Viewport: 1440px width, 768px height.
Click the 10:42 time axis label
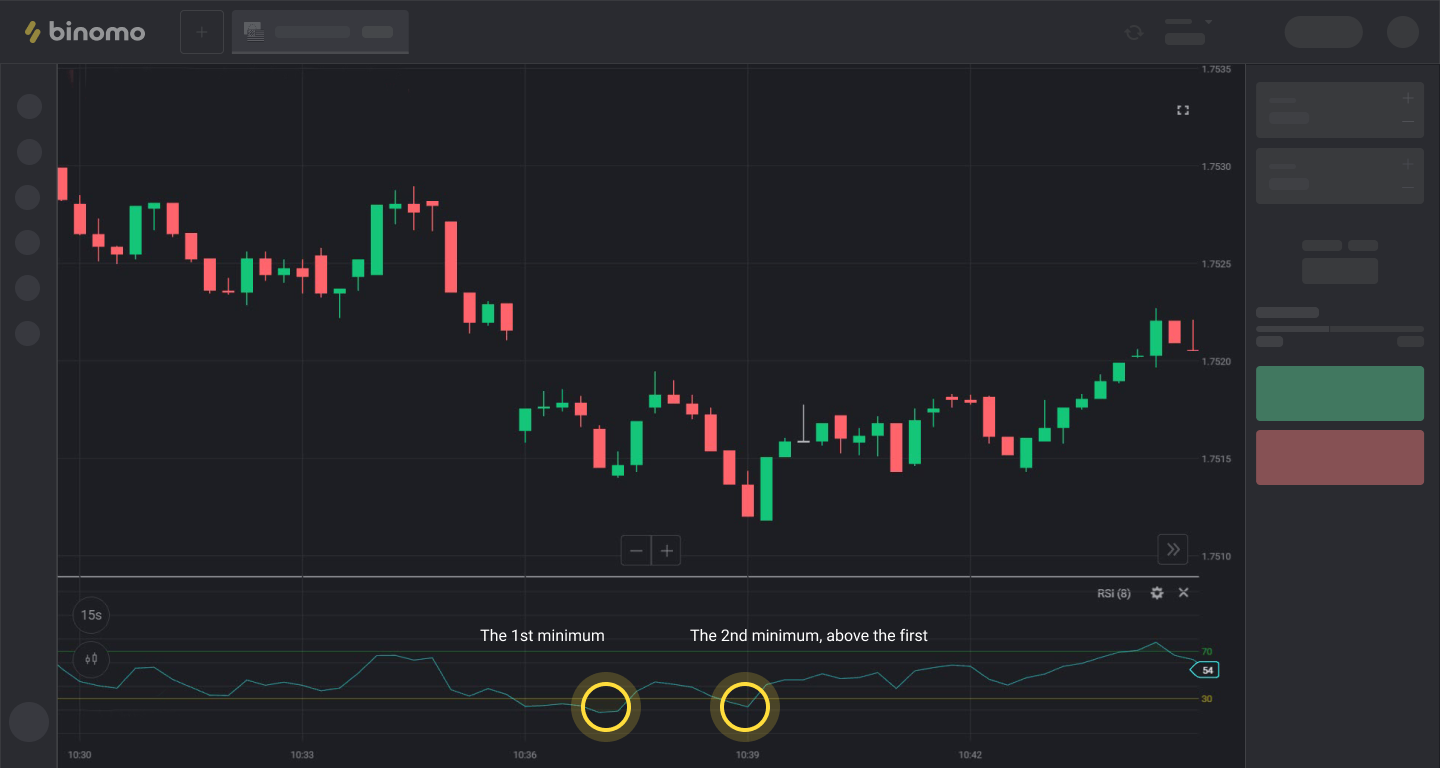(x=970, y=755)
